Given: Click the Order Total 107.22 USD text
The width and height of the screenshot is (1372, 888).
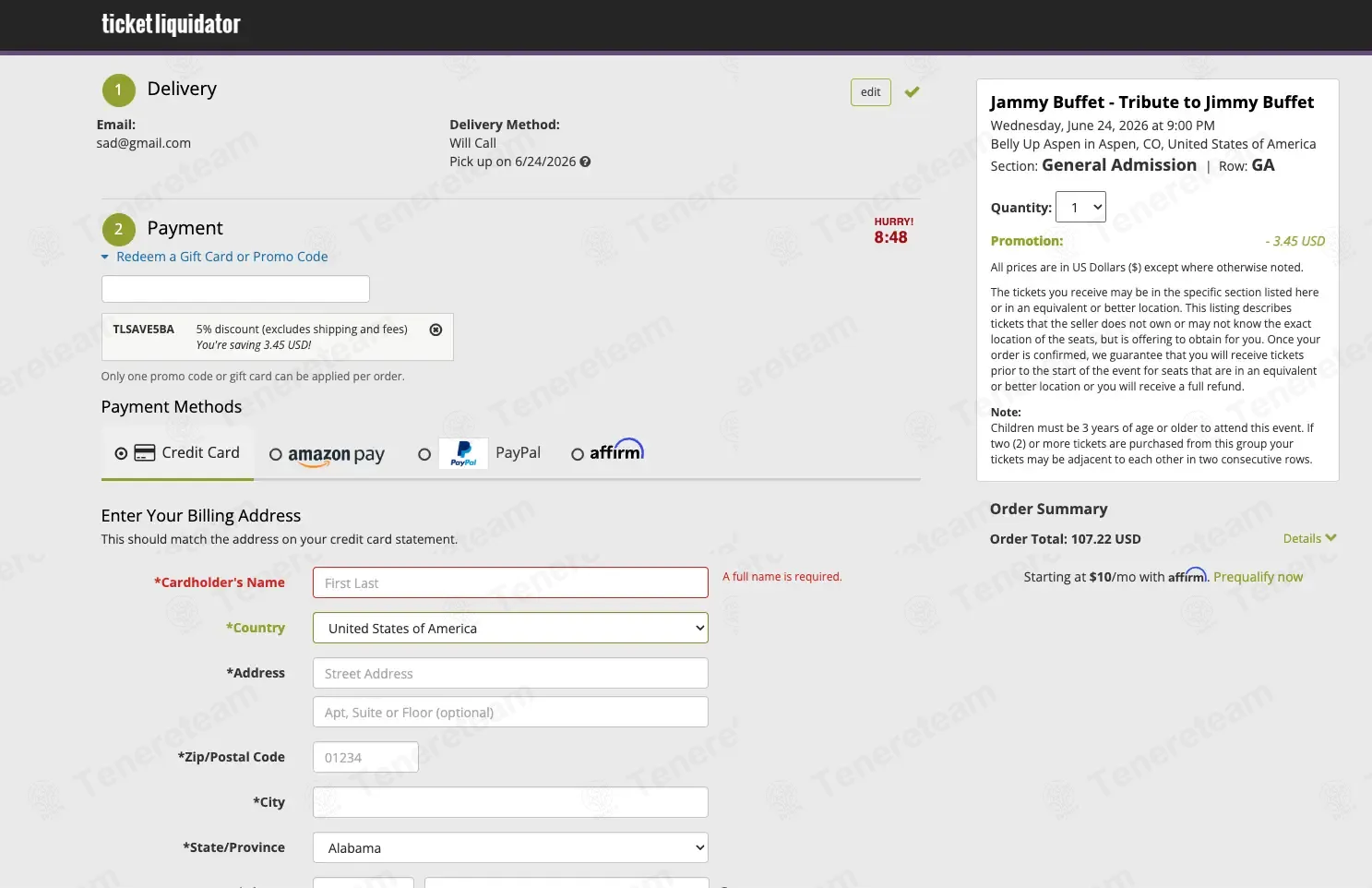Looking at the screenshot, I should tap(1065, 539).
